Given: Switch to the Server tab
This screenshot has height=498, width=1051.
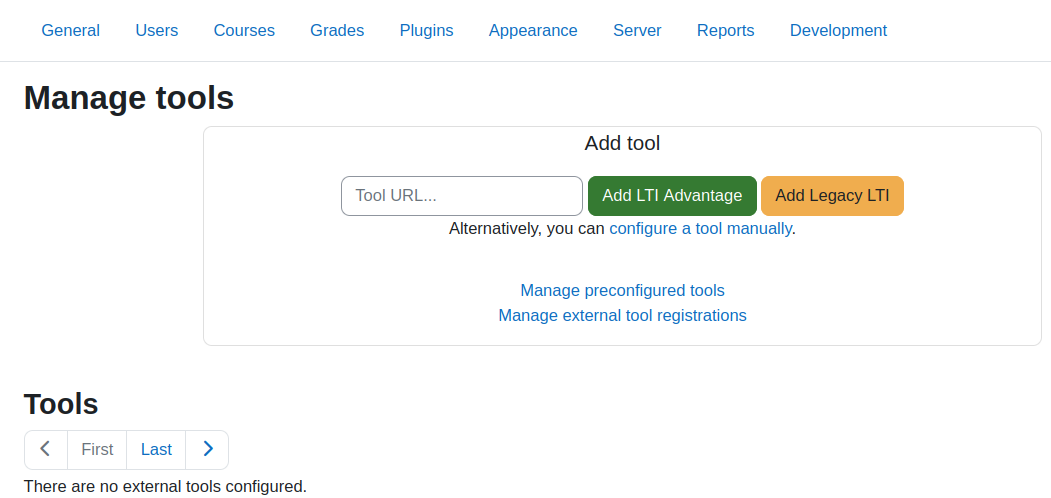Looking at the screenshot, I should (637, 30).
